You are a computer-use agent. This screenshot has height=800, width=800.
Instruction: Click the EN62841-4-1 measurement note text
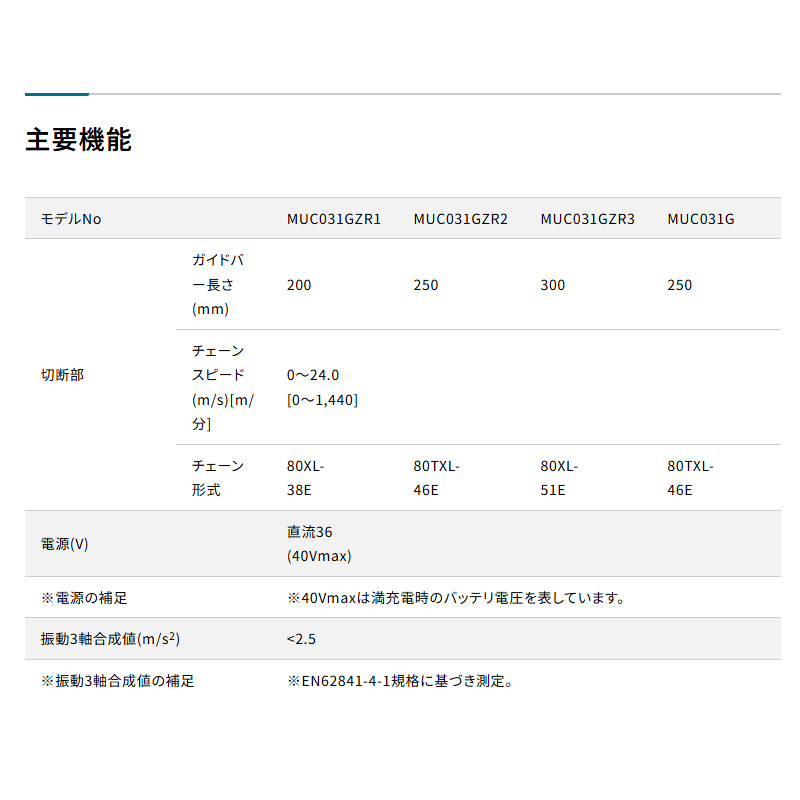(x=400, y=681)
